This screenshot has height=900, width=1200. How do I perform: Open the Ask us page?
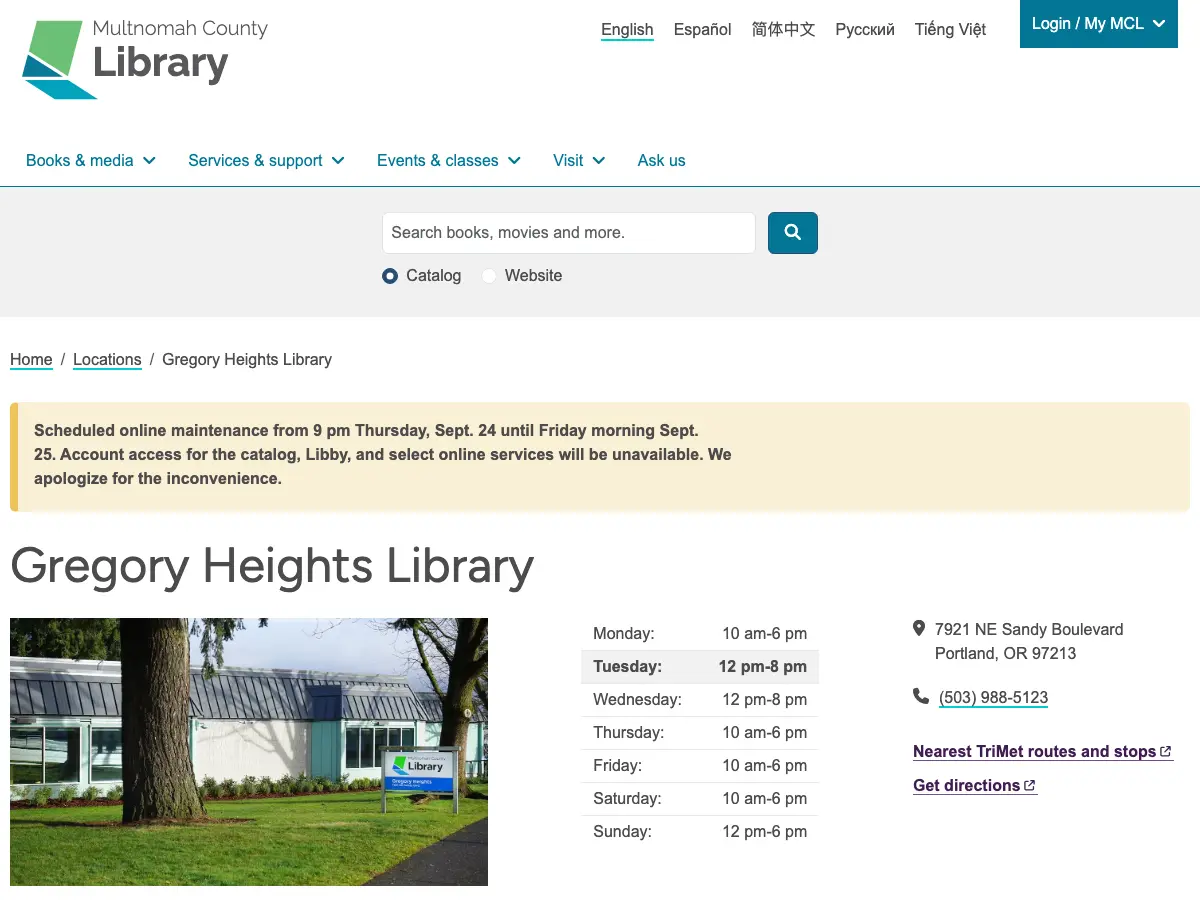click(x=662, y=160)
